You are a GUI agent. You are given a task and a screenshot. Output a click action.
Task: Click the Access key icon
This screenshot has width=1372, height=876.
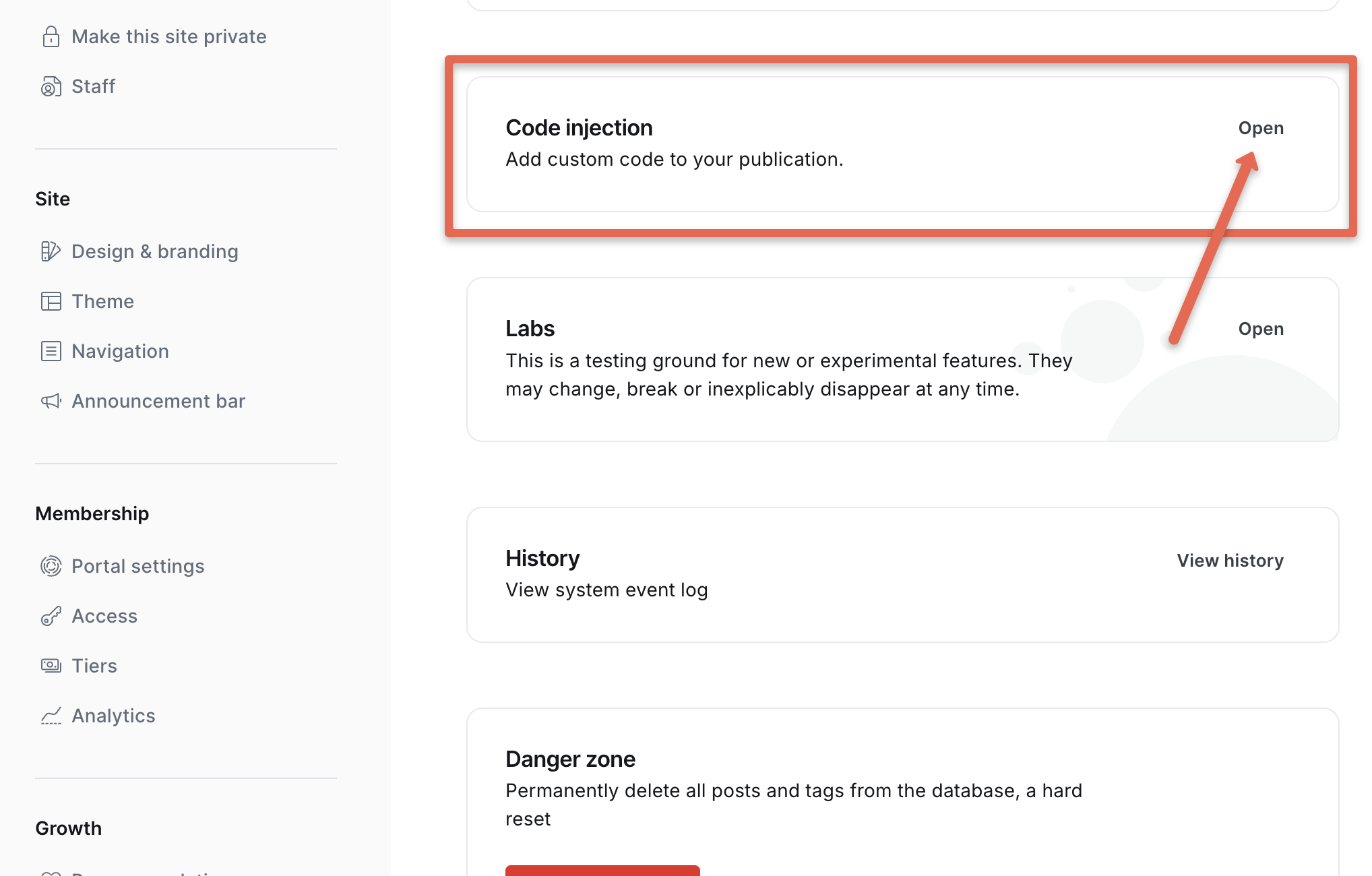(x=51, y=616)
